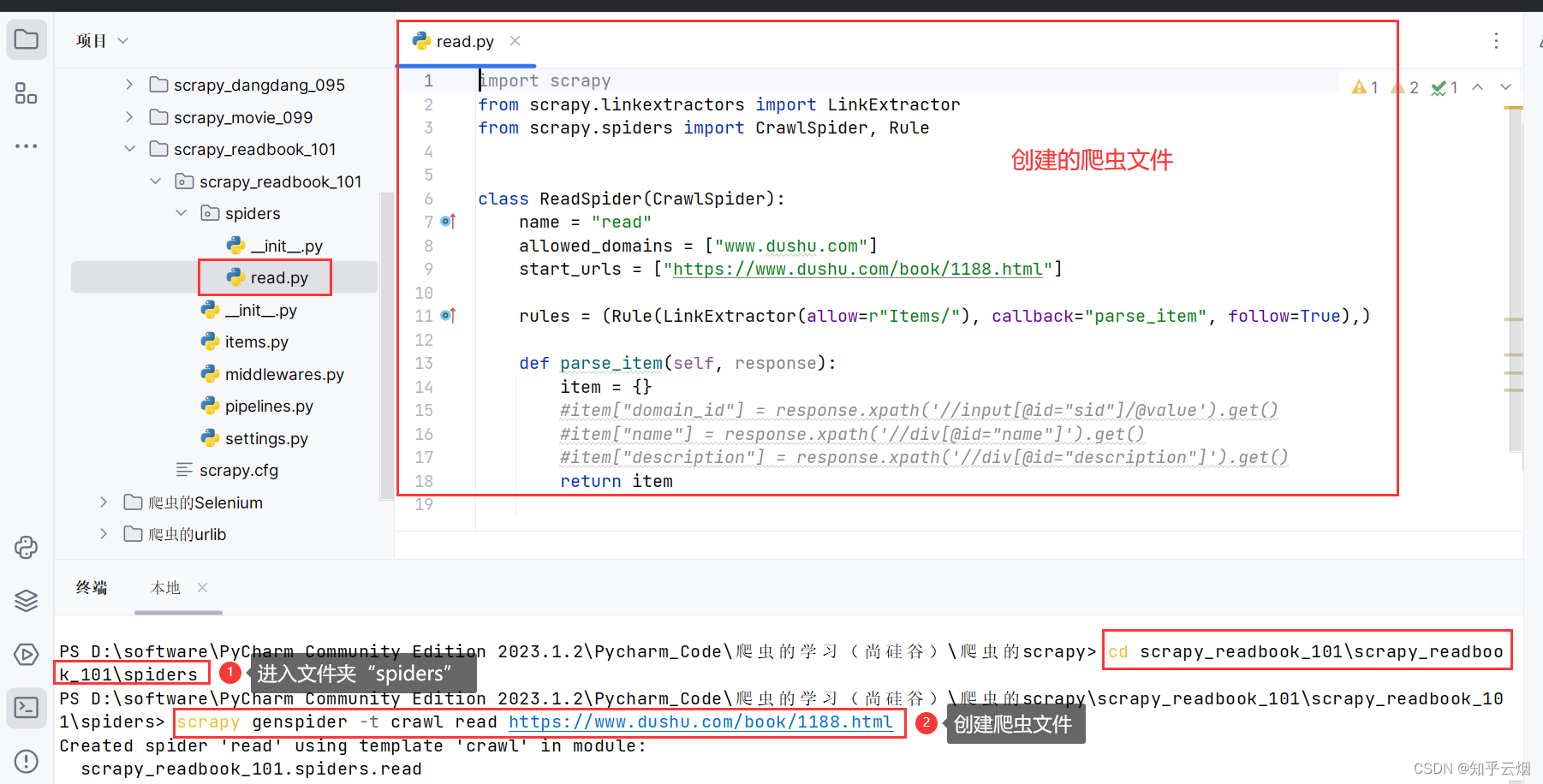The width and height of the screenshot is (1543, 784).
Task: Click LinkExtractor import statement line
Action: [719, 104]
